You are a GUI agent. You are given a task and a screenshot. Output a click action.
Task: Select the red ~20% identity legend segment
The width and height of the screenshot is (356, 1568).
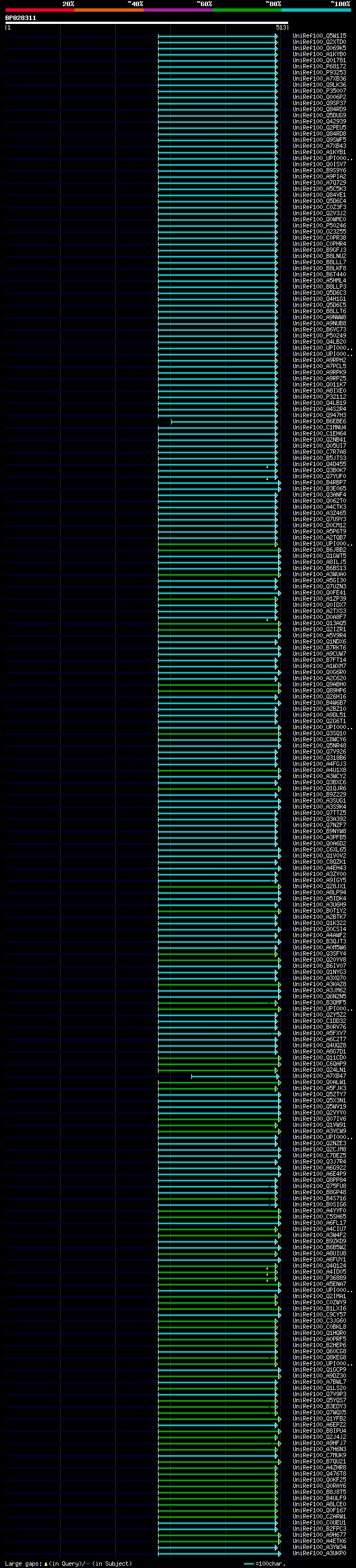click(x=40, y=10)
